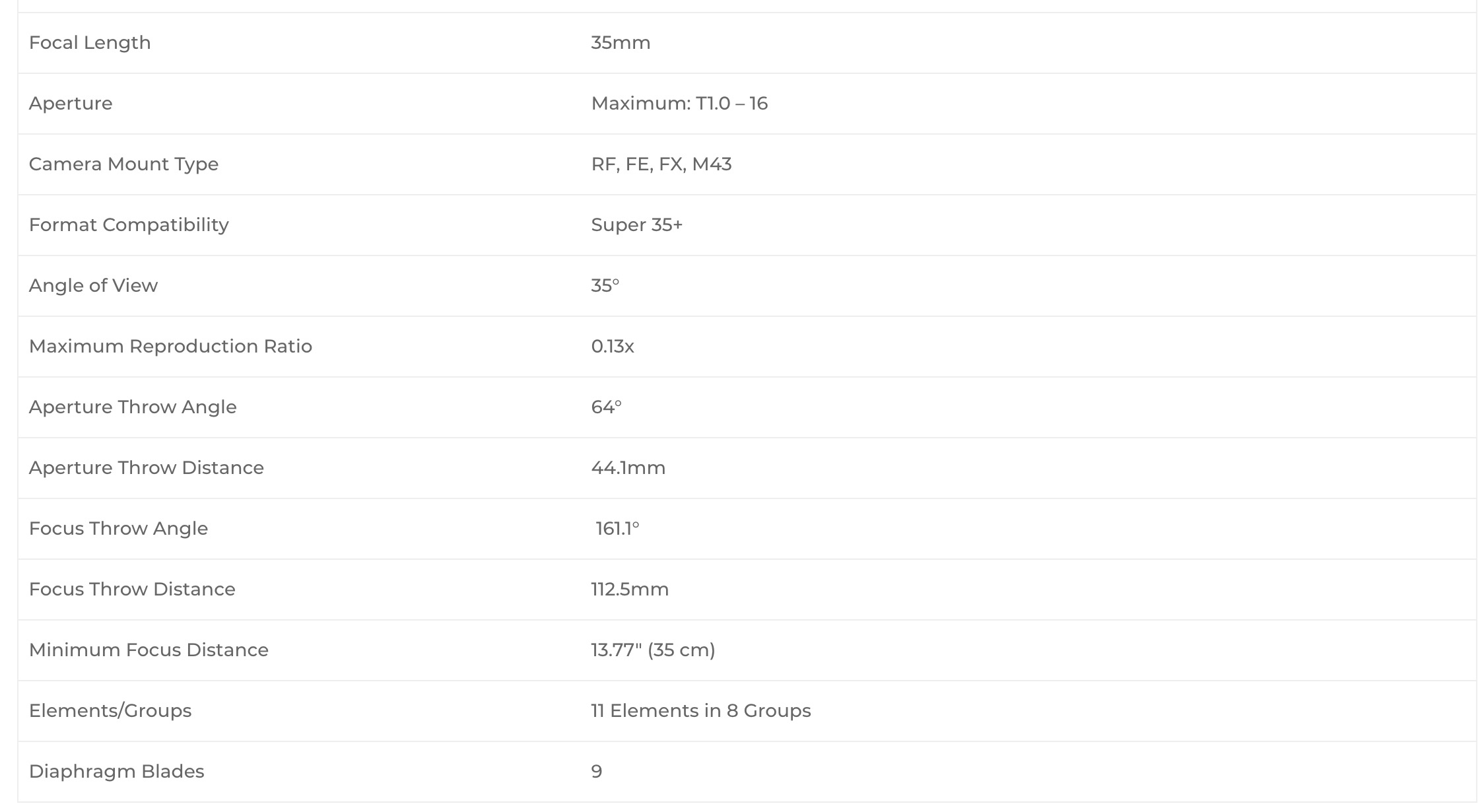Click the 112.5mm focus throw distance value
This screenshot has height=812, width=1484.
(x=630, y=590)
